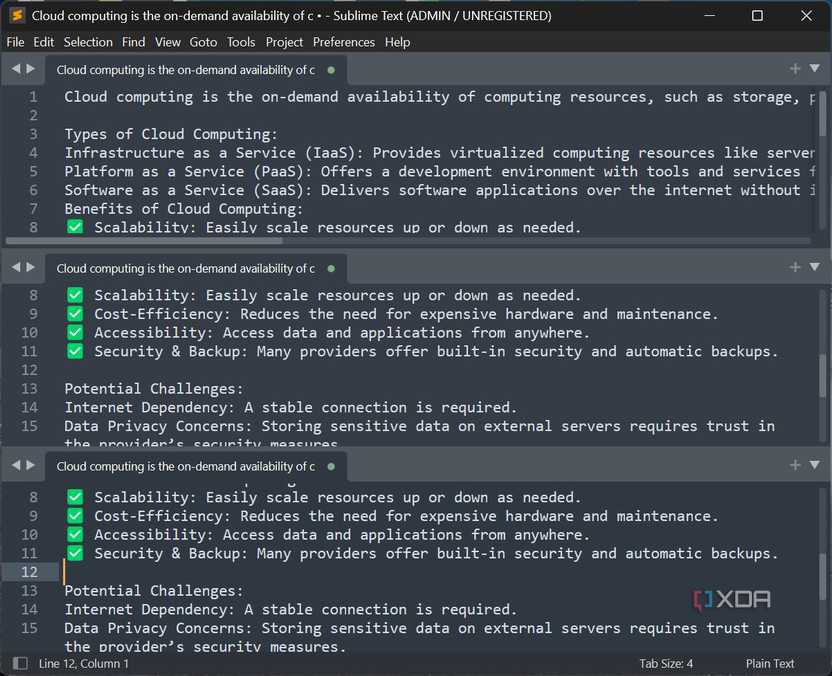
Task: Click Security & Backup checkmark in middle pane
Action: click(75, 351)
